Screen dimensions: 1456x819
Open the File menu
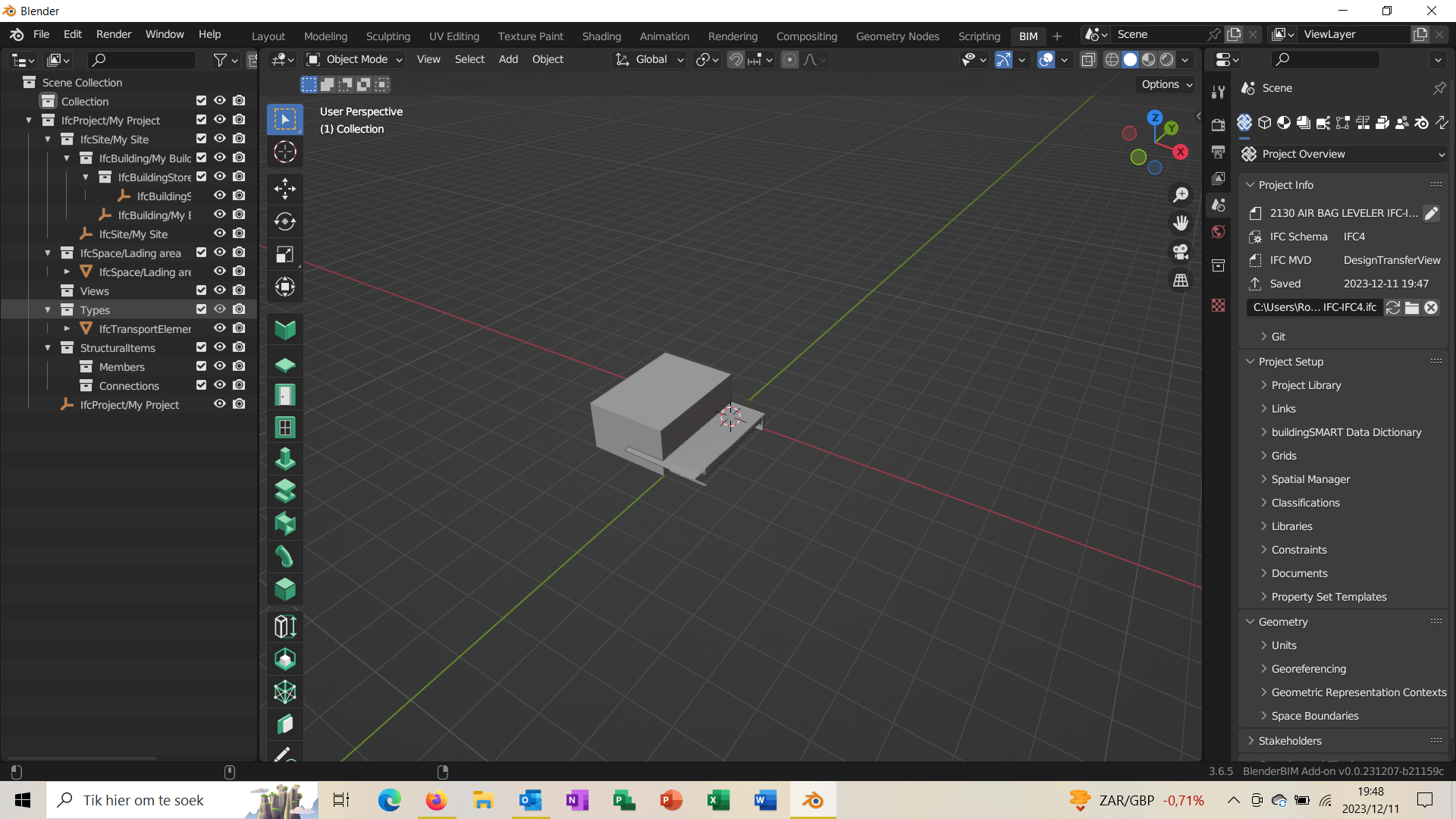coord(42,34)
